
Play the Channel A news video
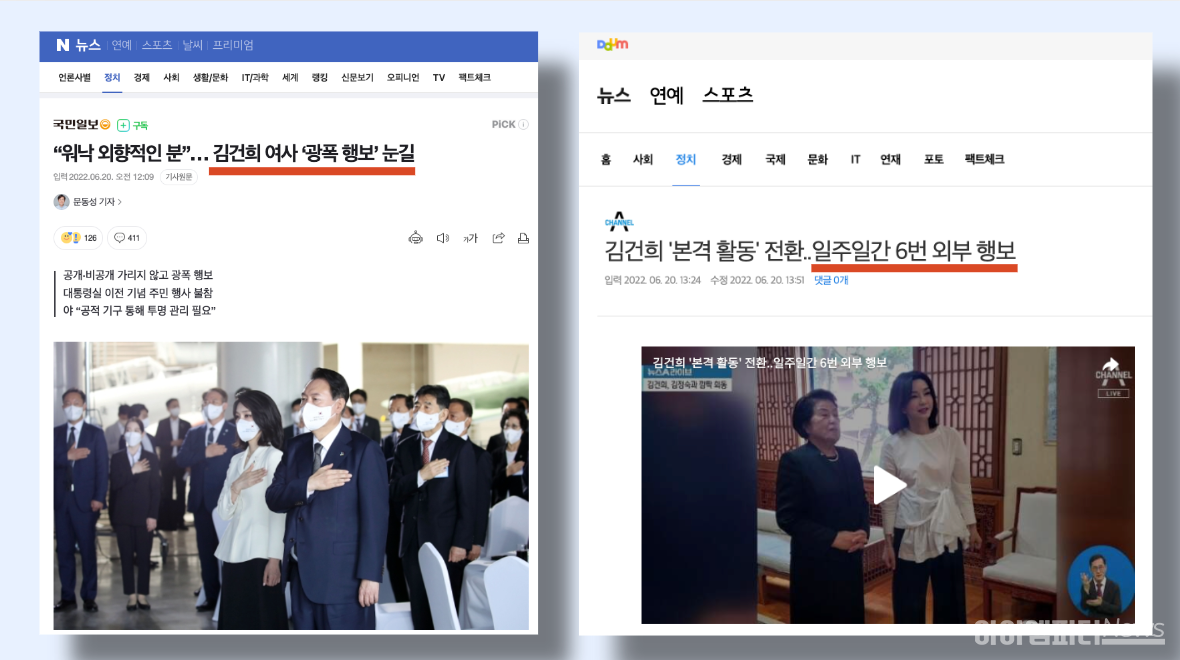(x=886, y=485)
